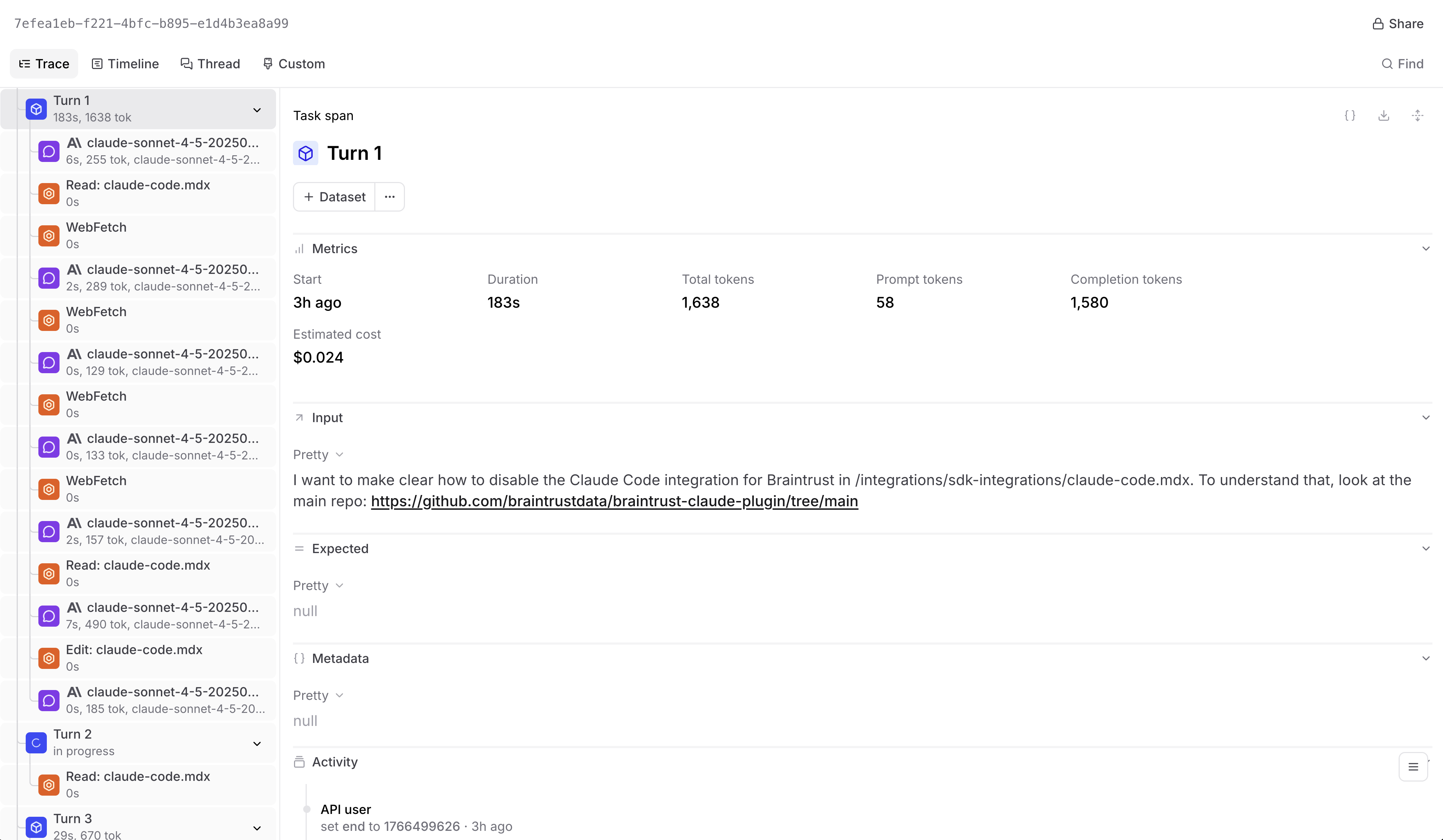
Task: Open the braintrust-claude-plugin GitHub link
Action: [614, 501]
